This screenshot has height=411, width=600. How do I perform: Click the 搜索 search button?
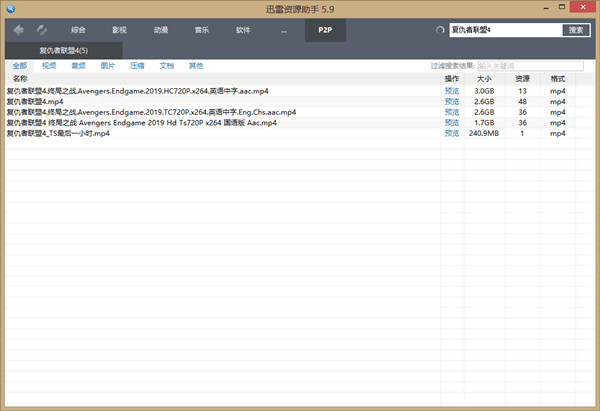click(x=576, y=30)
